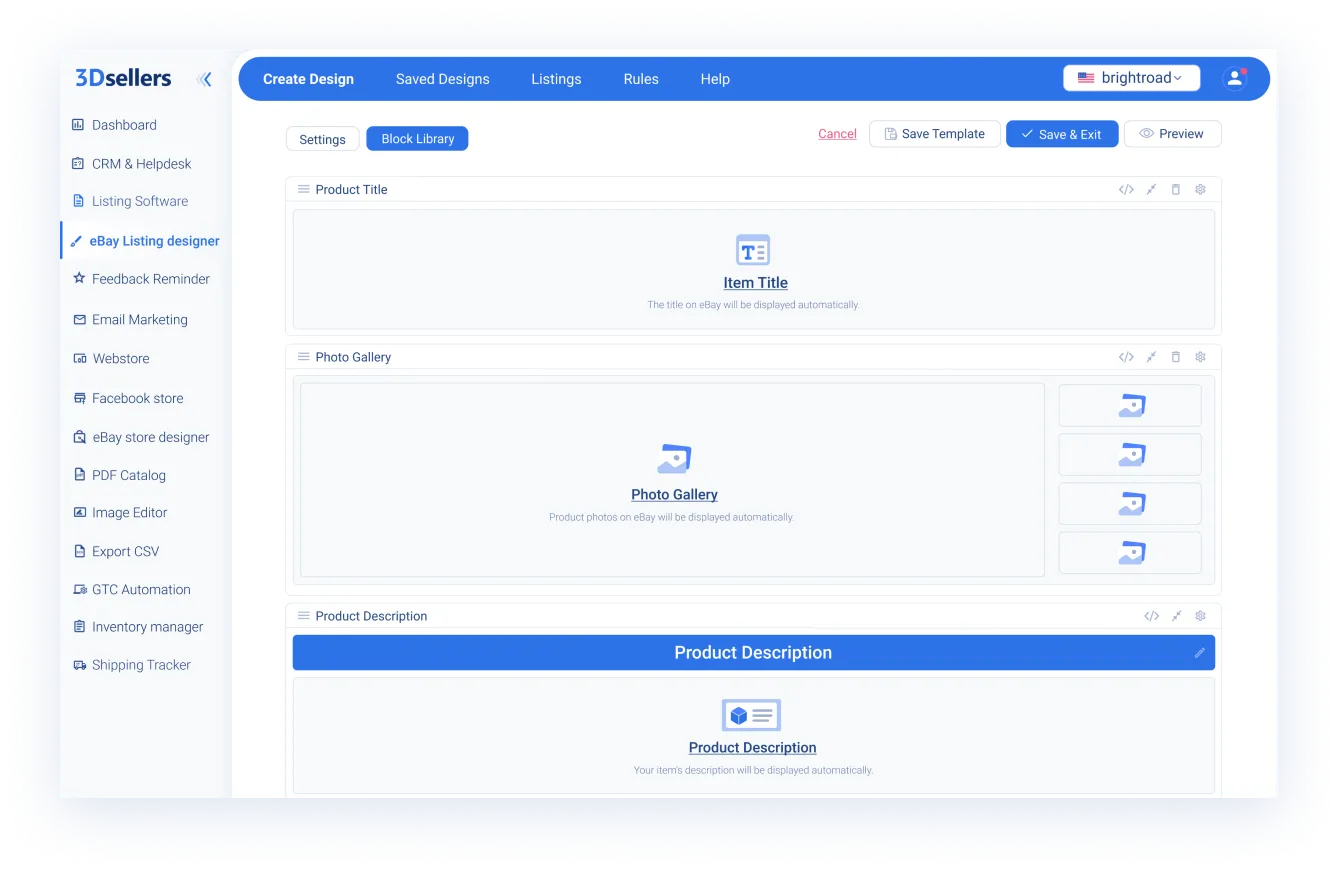Open Photo Gallery block settings gear

click(1201, 357)
